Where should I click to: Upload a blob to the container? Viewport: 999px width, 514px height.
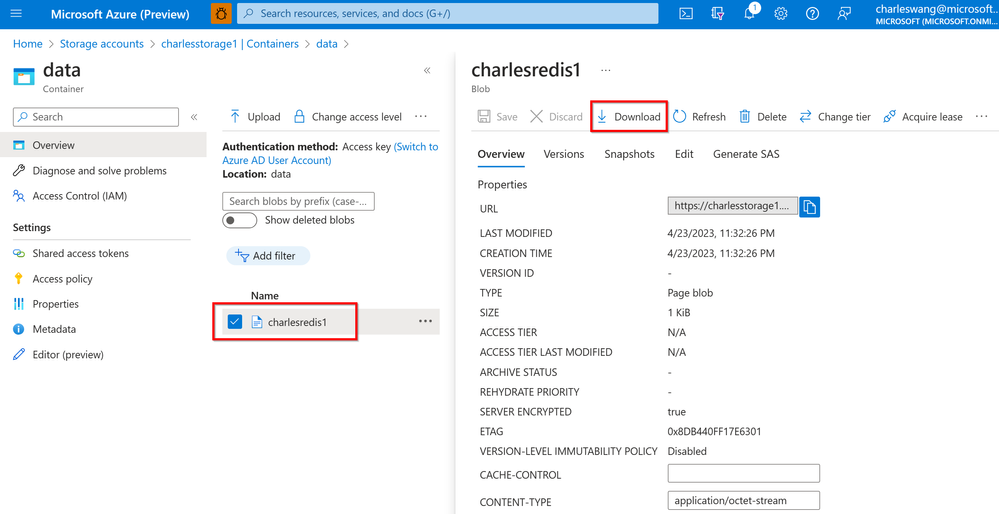click(254, 117)
